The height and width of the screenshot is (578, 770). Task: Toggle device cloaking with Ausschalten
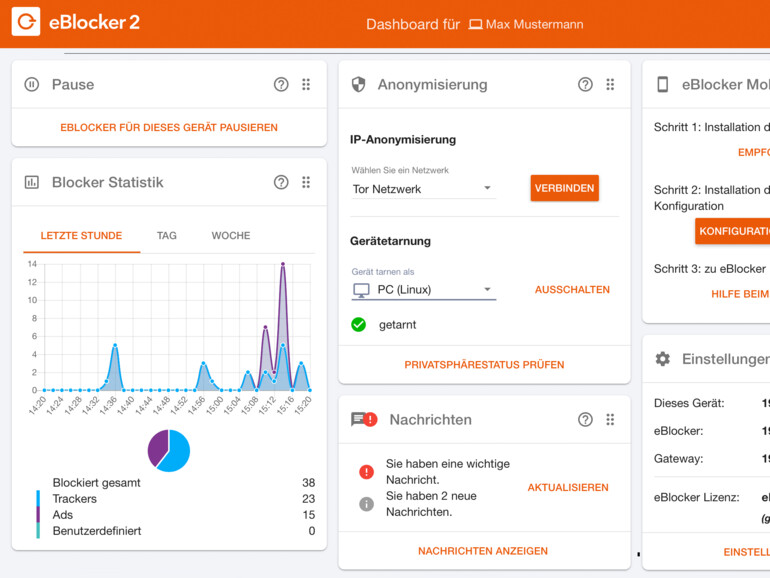click(572, 290)
